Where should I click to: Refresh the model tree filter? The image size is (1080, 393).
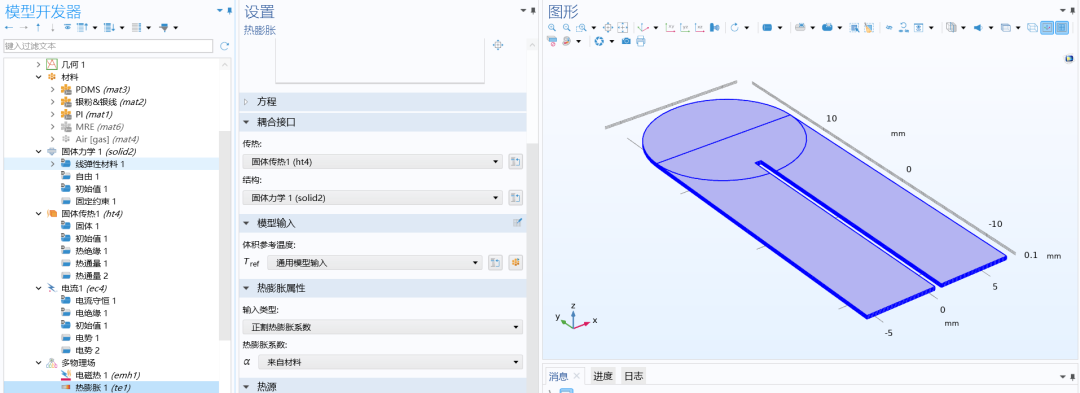click(224, 46)
